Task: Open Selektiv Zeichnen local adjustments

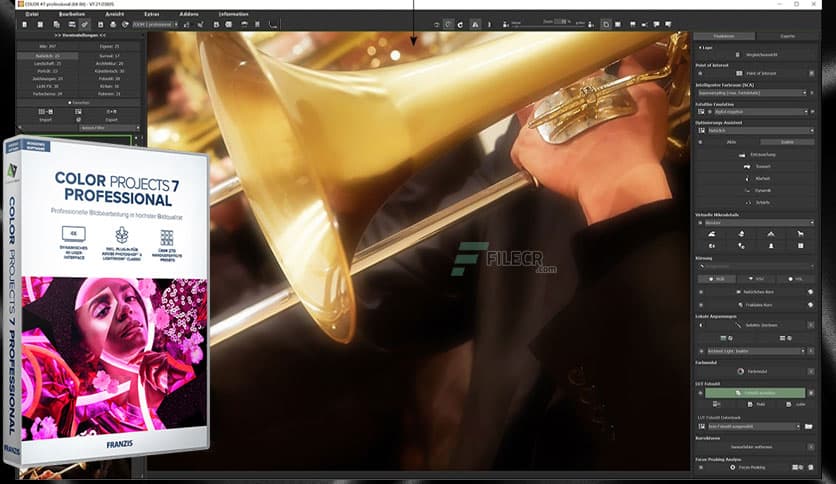Action: pos(757,325)
